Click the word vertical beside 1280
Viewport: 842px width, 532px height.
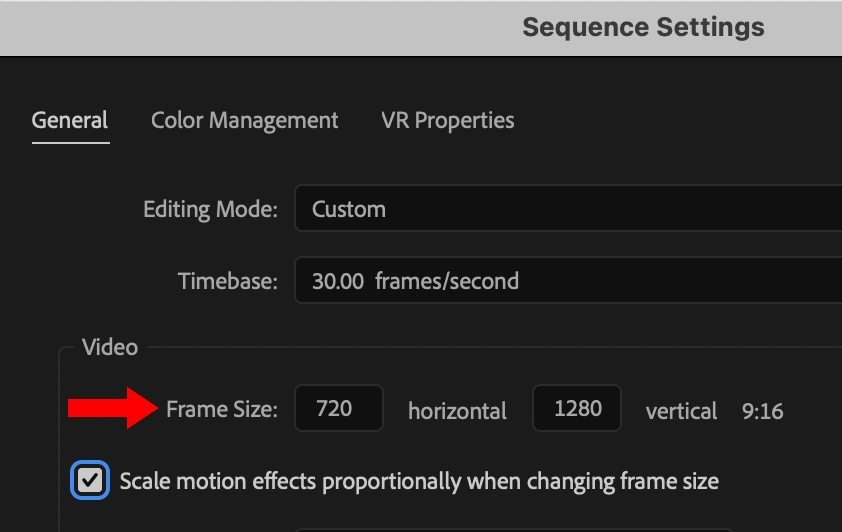point(681,411)
